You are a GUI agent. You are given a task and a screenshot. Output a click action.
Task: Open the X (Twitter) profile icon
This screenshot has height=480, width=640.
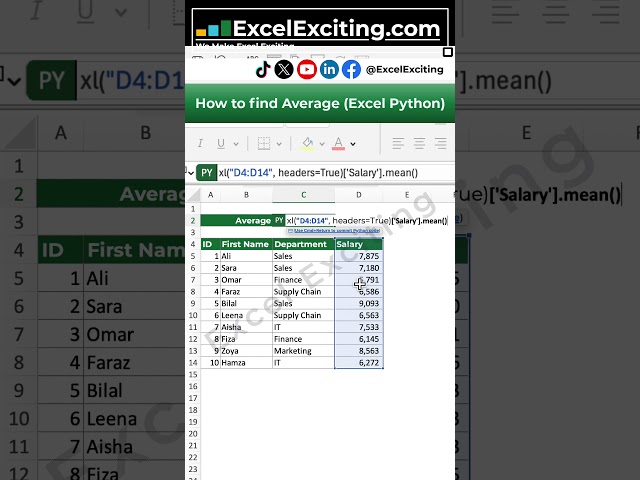coord(284,69)
